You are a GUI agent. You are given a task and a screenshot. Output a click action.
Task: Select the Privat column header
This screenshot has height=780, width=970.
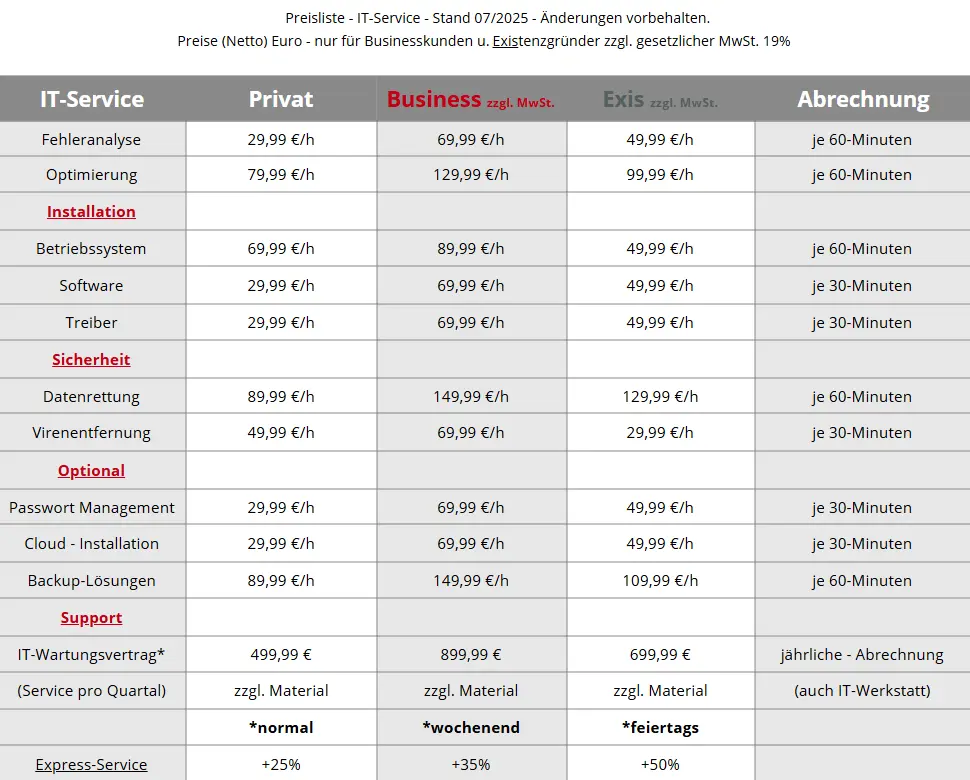pos(281,99)
